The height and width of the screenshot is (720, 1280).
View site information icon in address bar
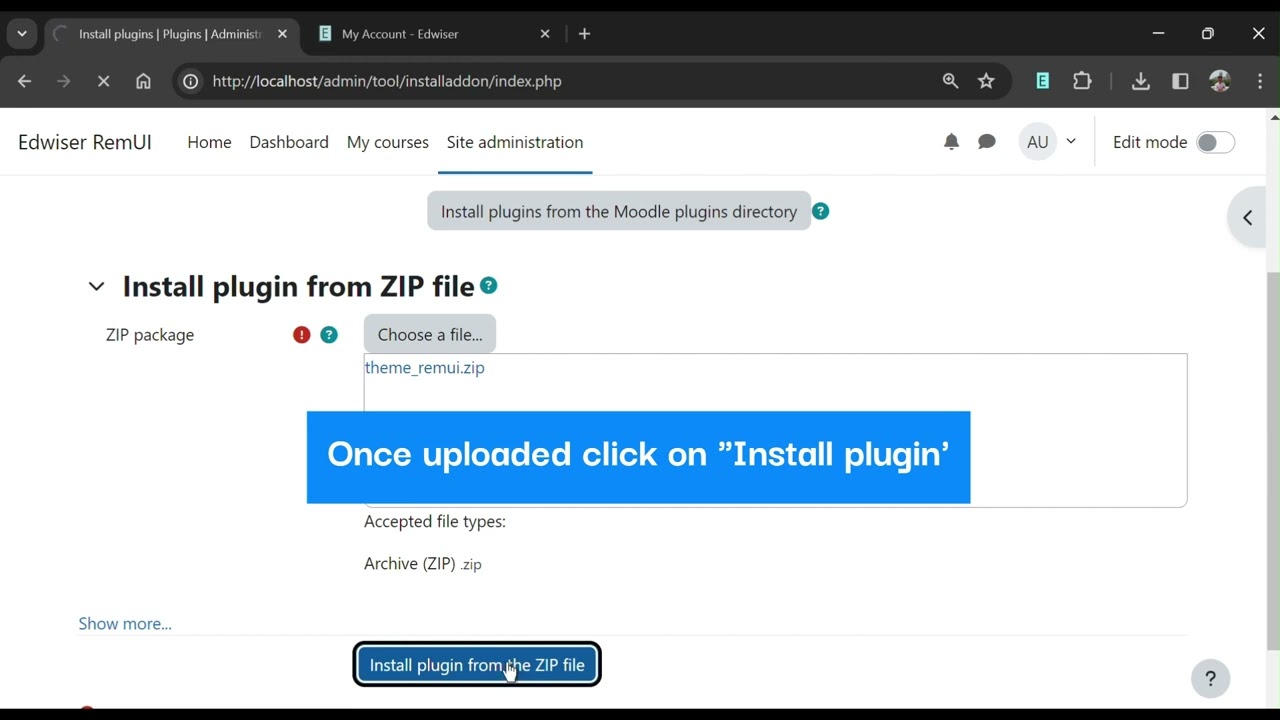(190, 81)
